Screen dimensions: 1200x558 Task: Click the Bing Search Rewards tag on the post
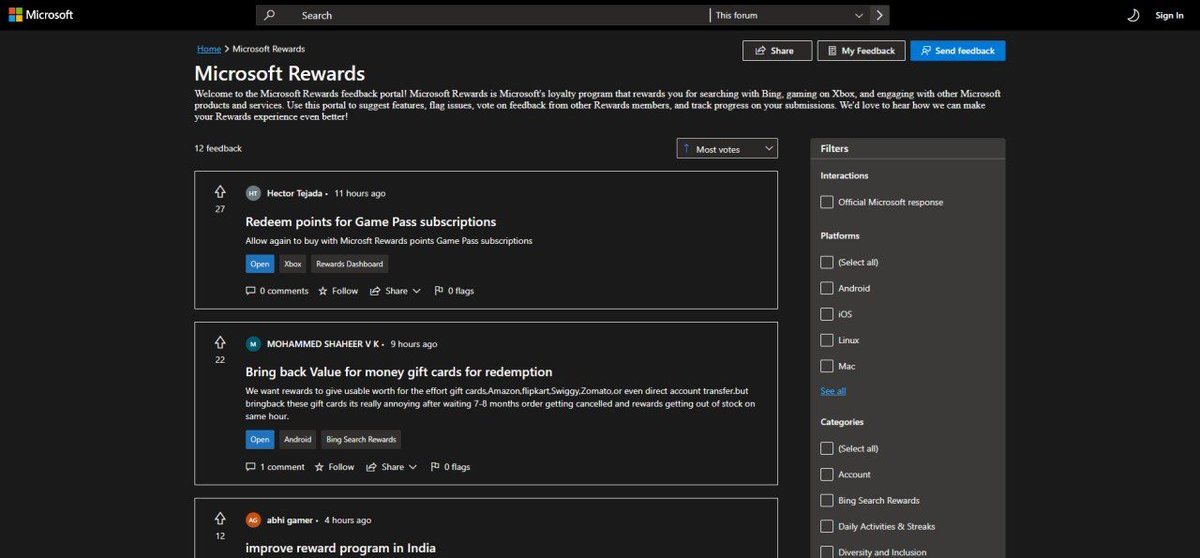[x=361, y=439]
